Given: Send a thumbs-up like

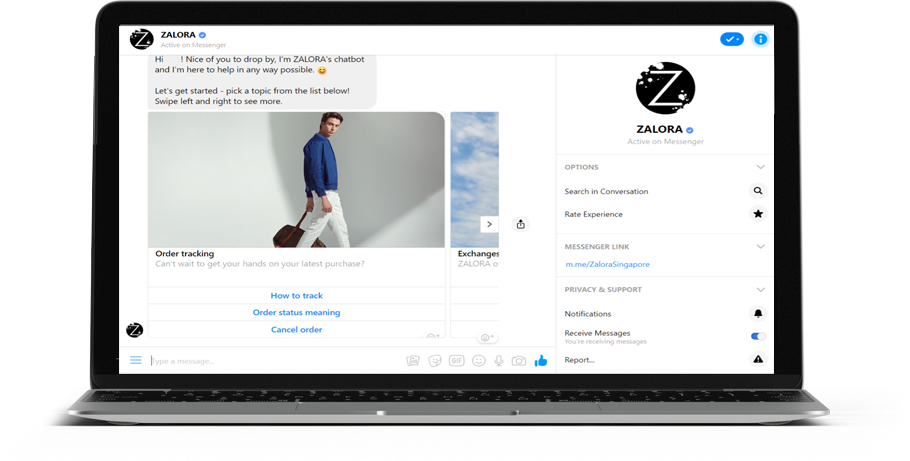Looking at the screenshot, I should [541, 361].
